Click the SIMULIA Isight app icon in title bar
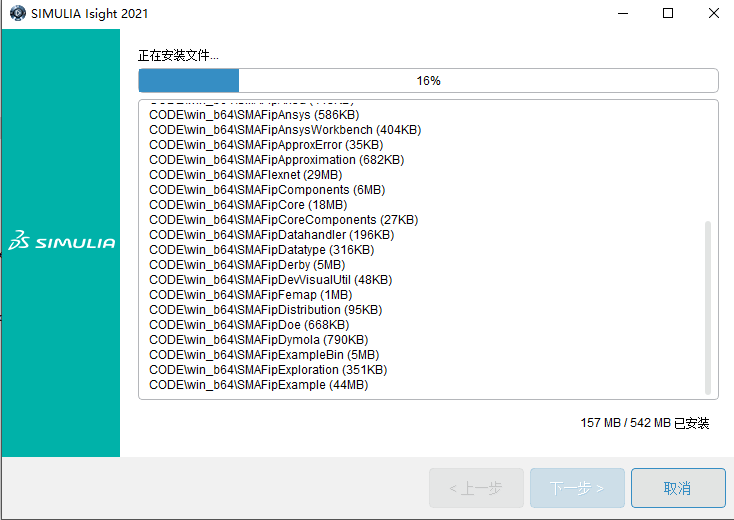 18,13
